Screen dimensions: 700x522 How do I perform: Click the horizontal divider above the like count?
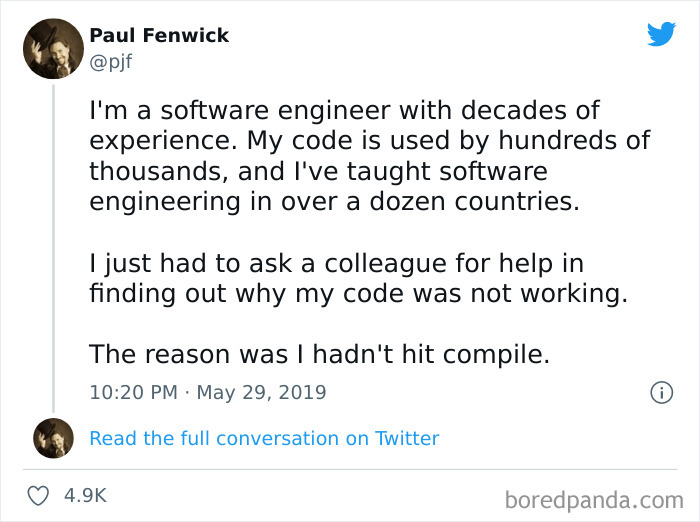[x=350, y=469]
